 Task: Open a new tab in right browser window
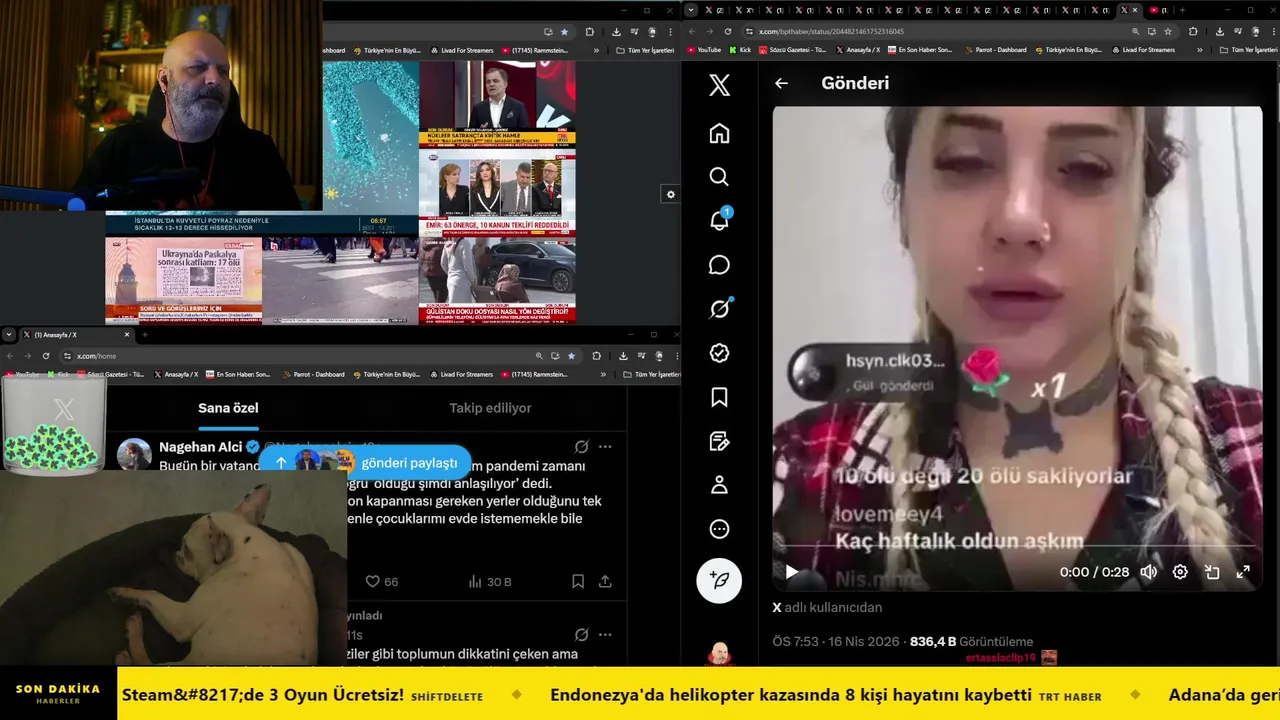click(x=1182, y=10)
